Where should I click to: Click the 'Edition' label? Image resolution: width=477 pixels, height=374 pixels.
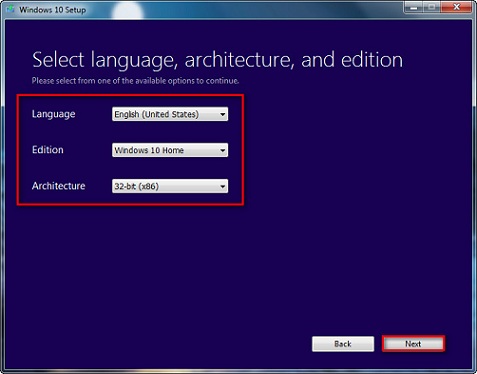(48, 150)
